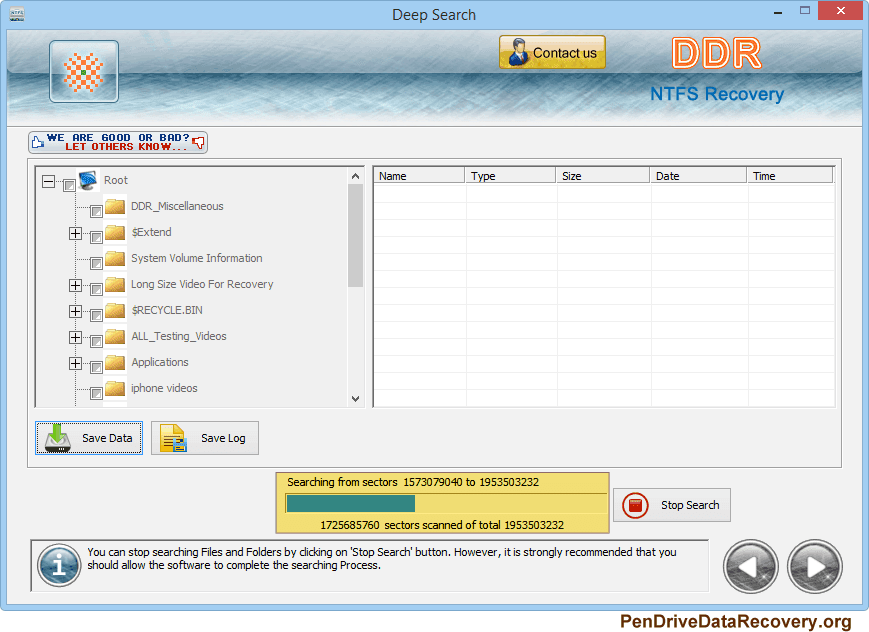This screenshot has width=869, height=632.
Task: Click the orange checkered DDR logo icon
Action: [84, 72]
